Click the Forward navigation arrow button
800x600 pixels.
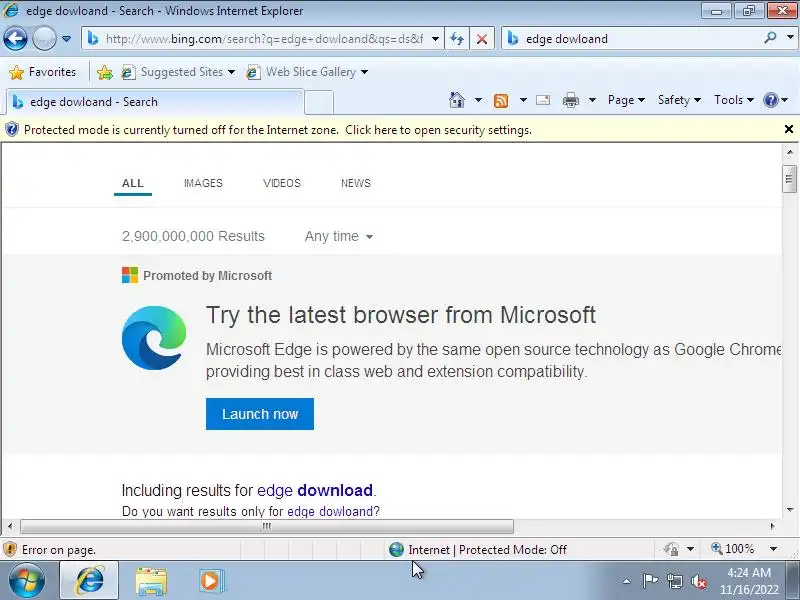[x=44, y=38]
